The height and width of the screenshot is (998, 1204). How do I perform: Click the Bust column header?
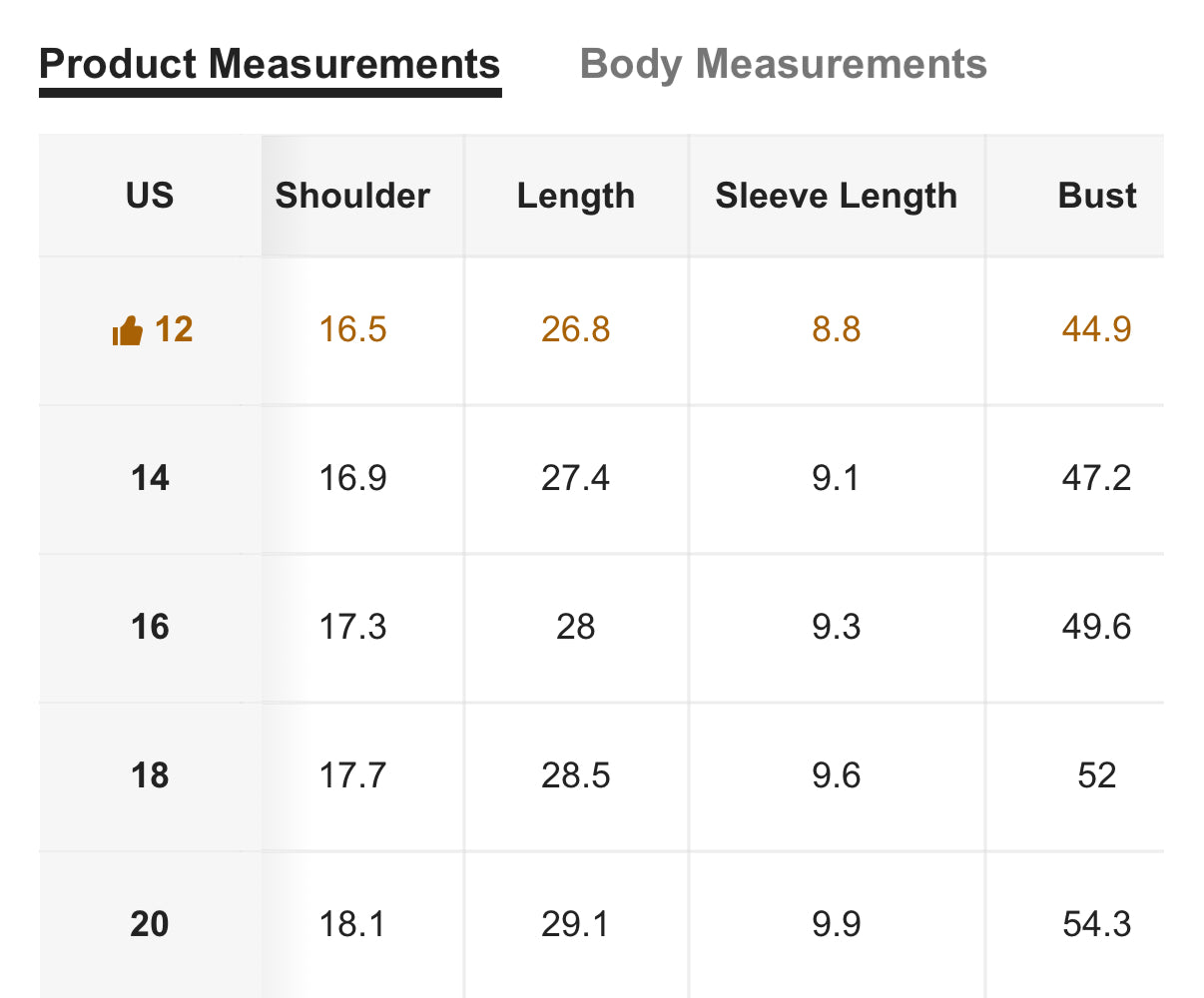(x=1097, y=196)
